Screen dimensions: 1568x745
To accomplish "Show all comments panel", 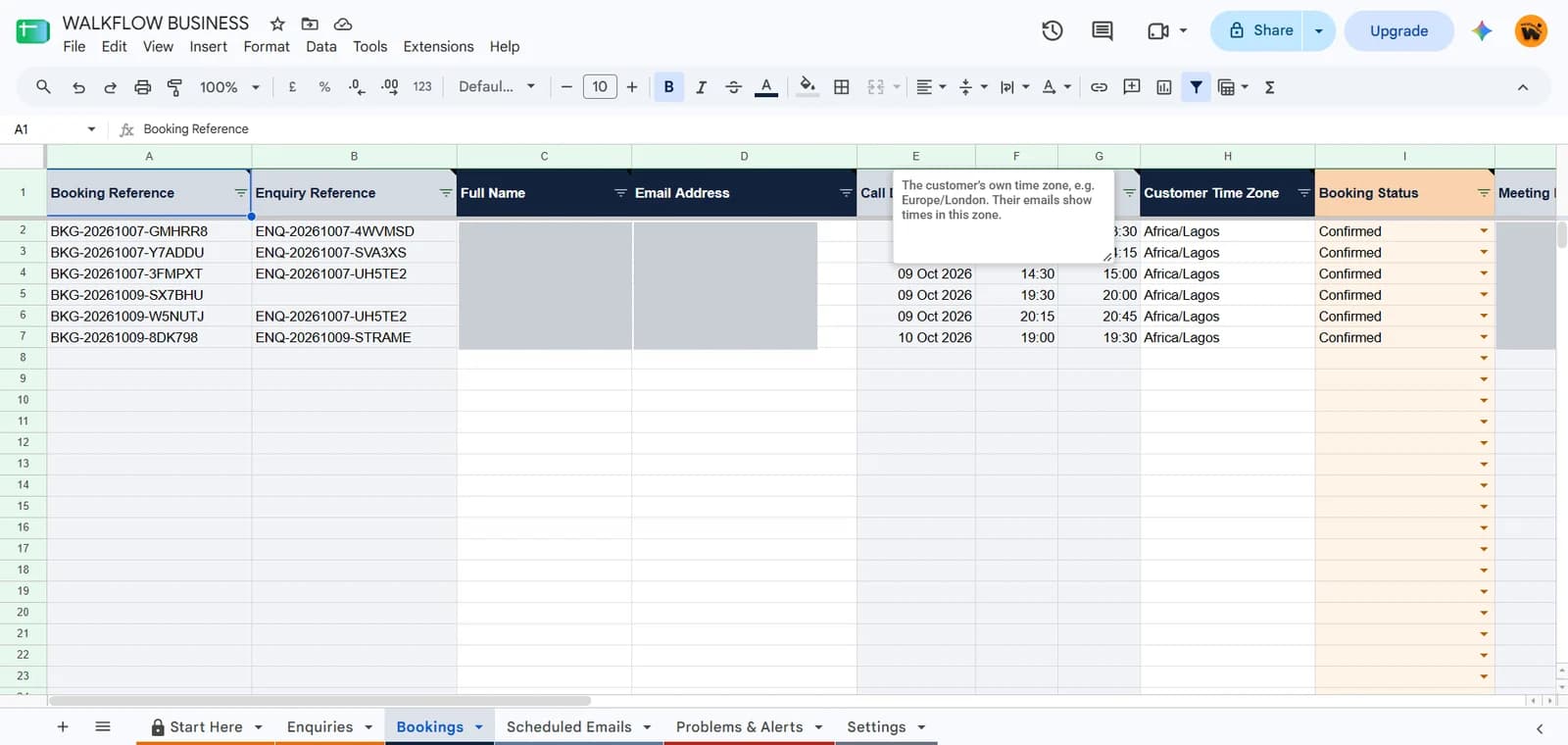I will (1102, 30).
